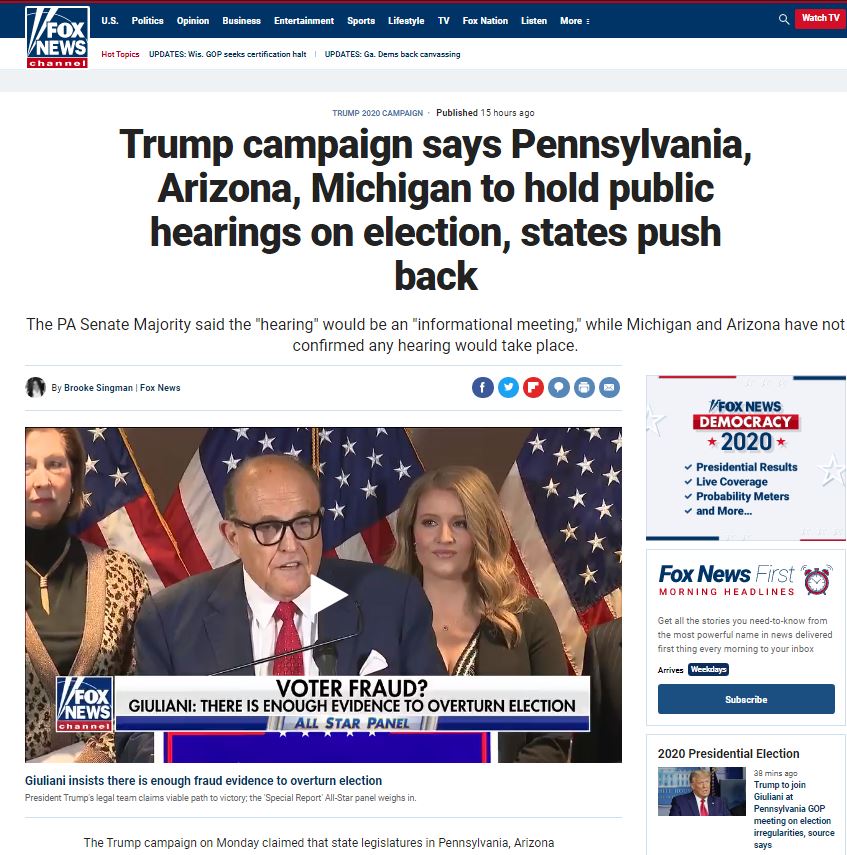
Task: Subscribe to Fox News First newsletter
Action: pos(746,699)
